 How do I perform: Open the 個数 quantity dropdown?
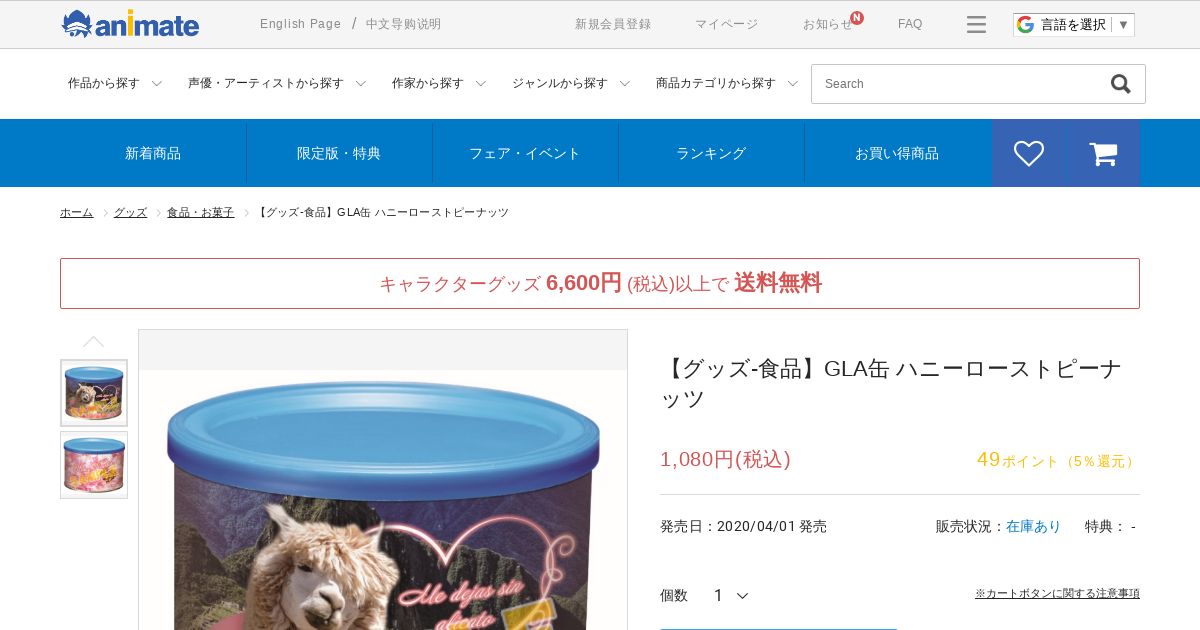[x=731, y=595]
